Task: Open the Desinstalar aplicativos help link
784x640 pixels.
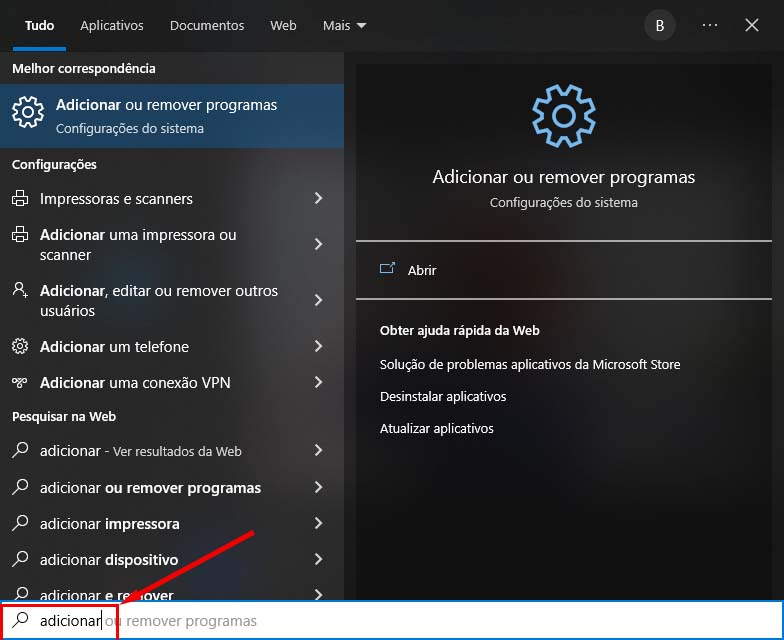Action: click(443, 397)
